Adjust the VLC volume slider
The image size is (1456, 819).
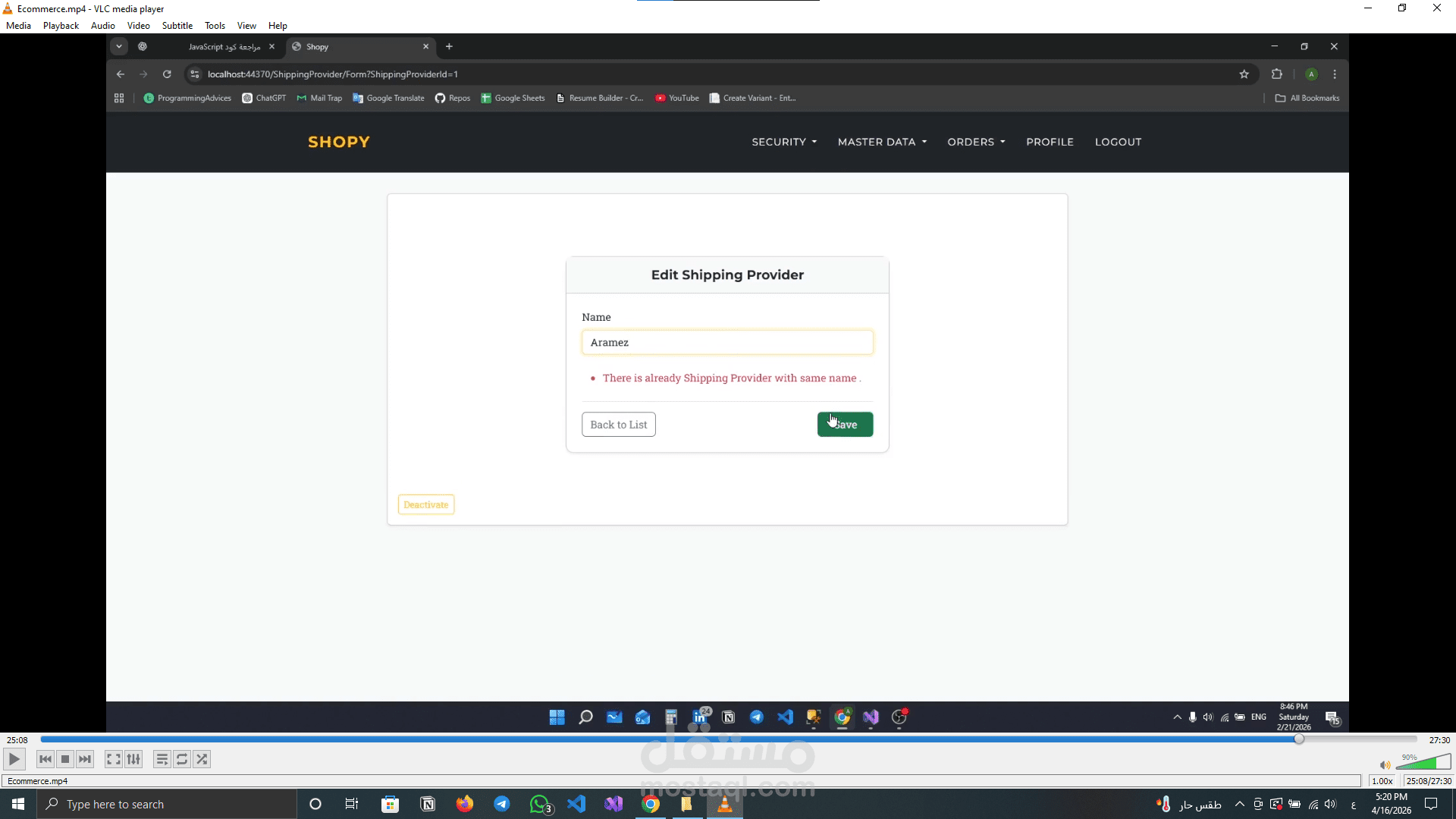pos(1423,763)
